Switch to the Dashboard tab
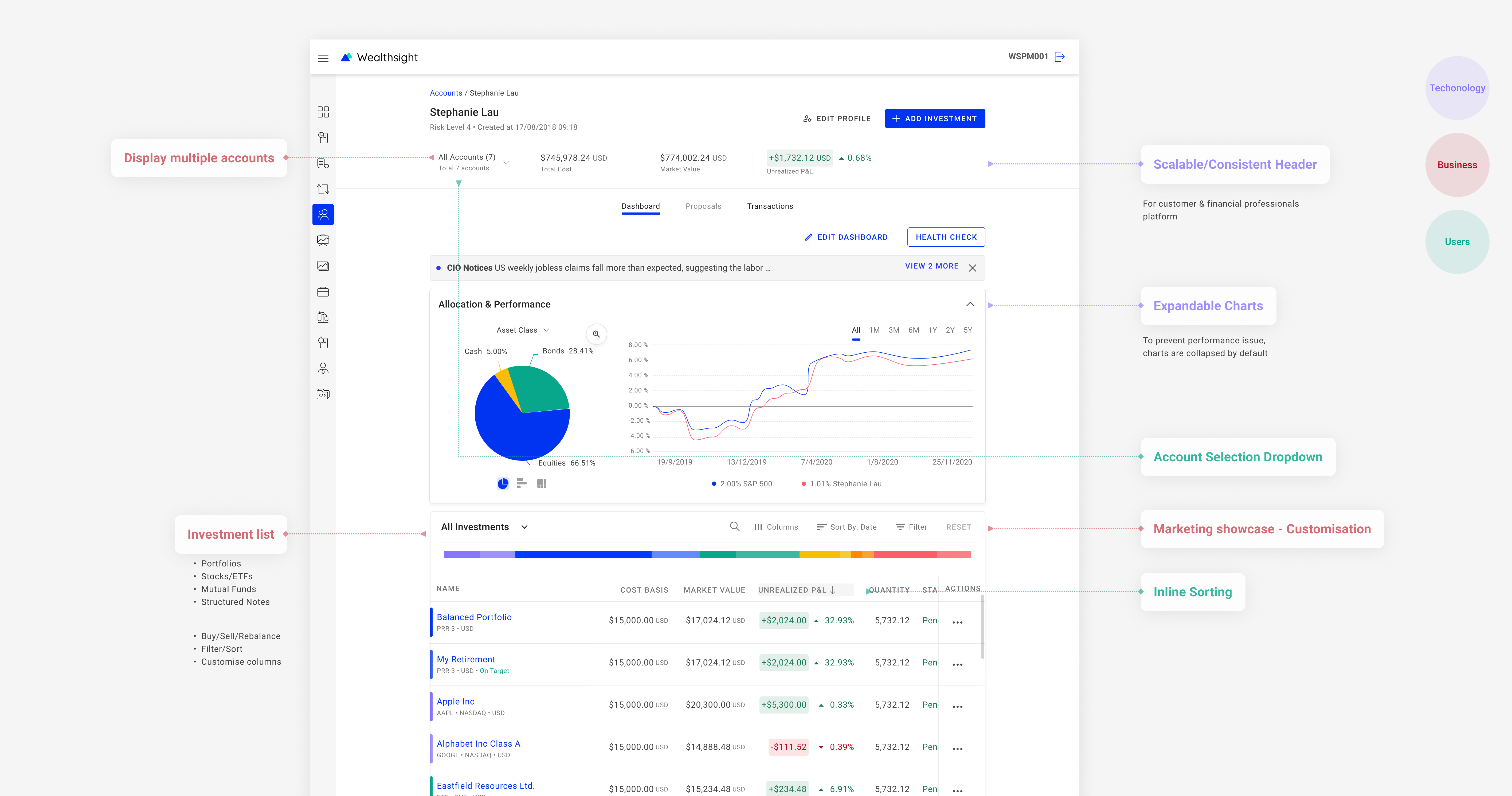Viewport: 1512px width, 796px height. tap(640, 207)
